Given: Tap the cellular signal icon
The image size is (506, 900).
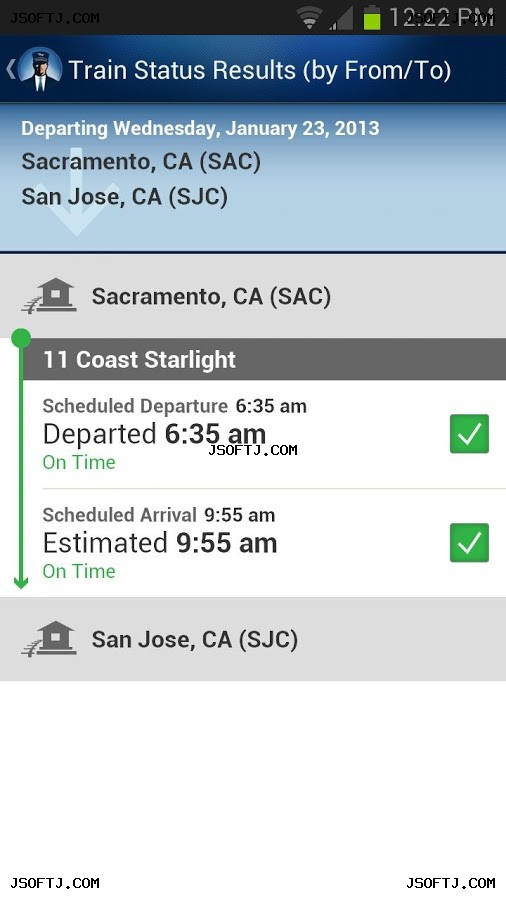Looking at the screenshot, I should 341,18.
